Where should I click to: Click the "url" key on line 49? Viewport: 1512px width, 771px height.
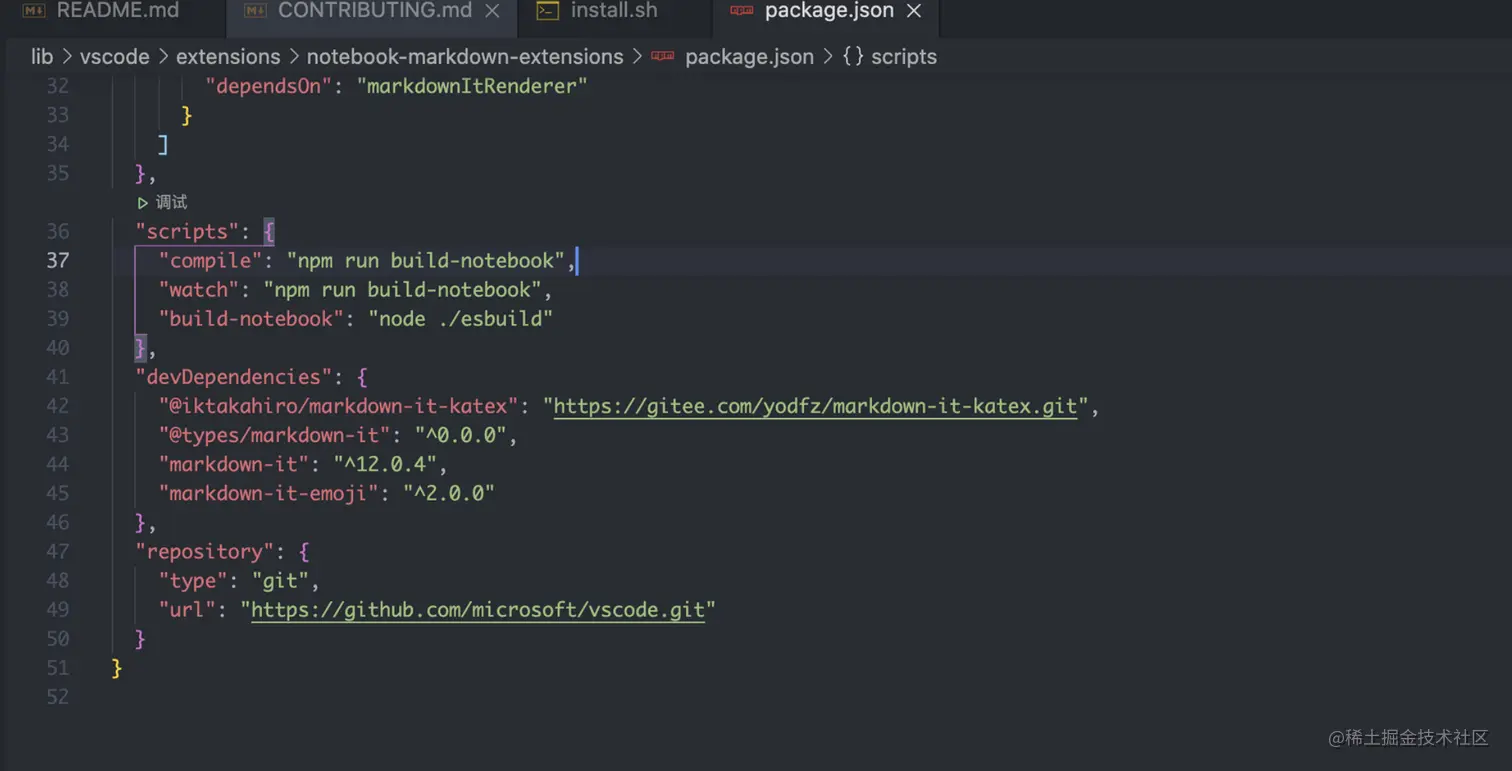click(187, 610)
